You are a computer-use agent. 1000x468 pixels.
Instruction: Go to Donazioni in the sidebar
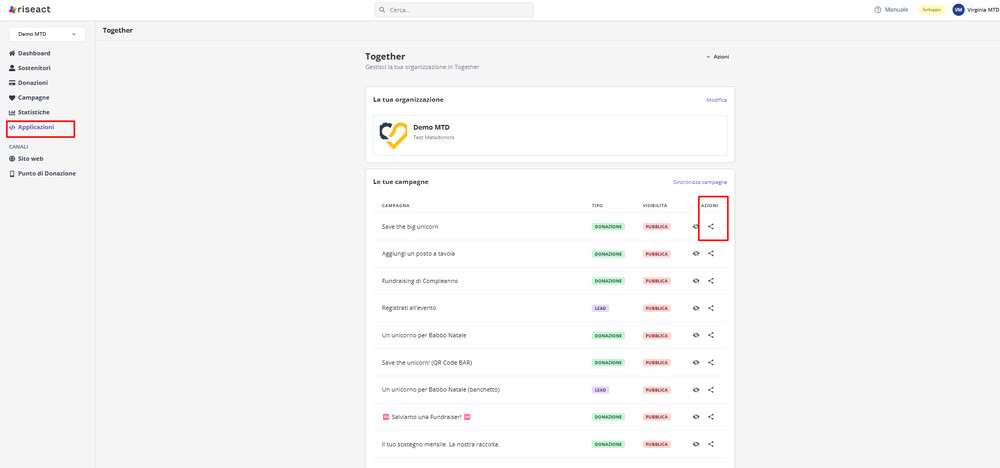32,83
